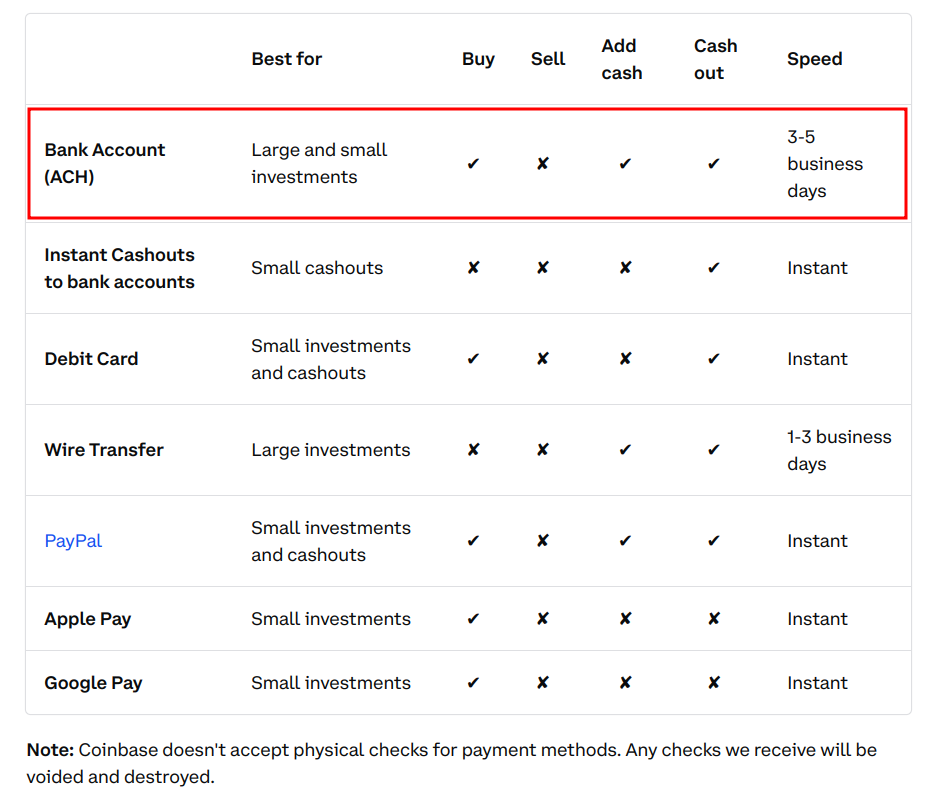
Task: Click the 'Cash out' column header
Action: point(715,59)
